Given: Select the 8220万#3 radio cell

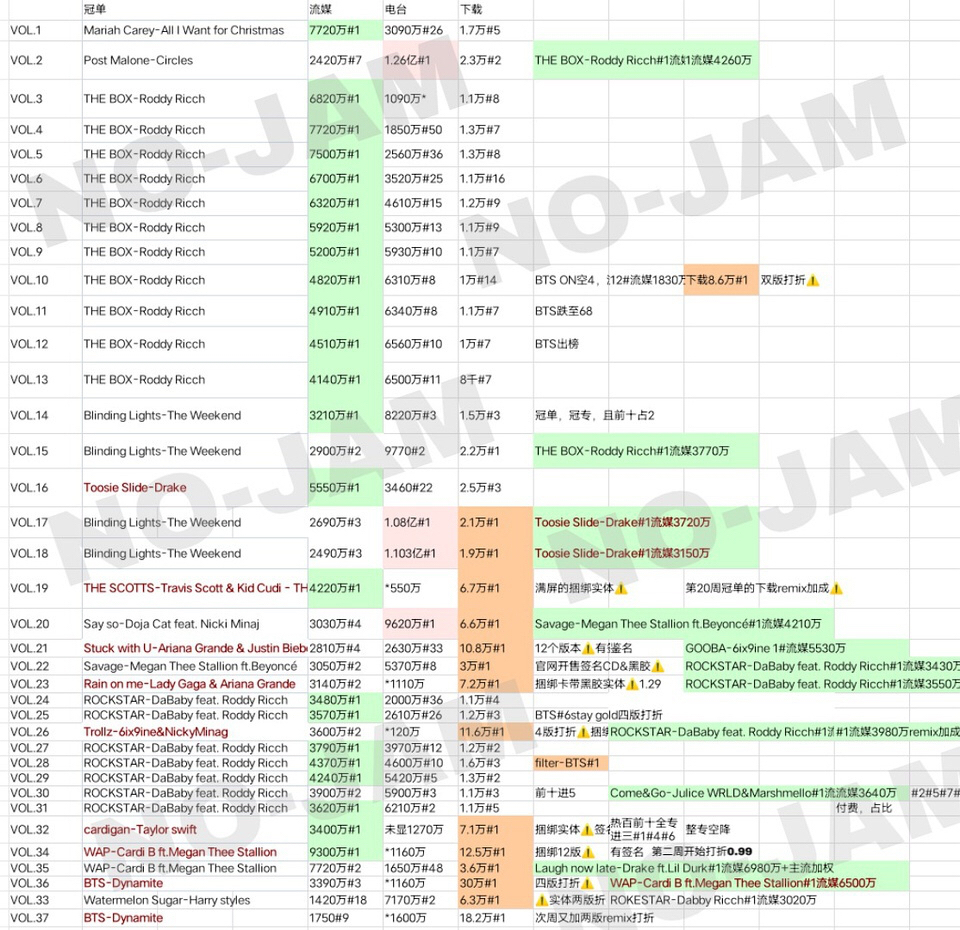Looking at the screenshot, I should (x=421, y=415).
